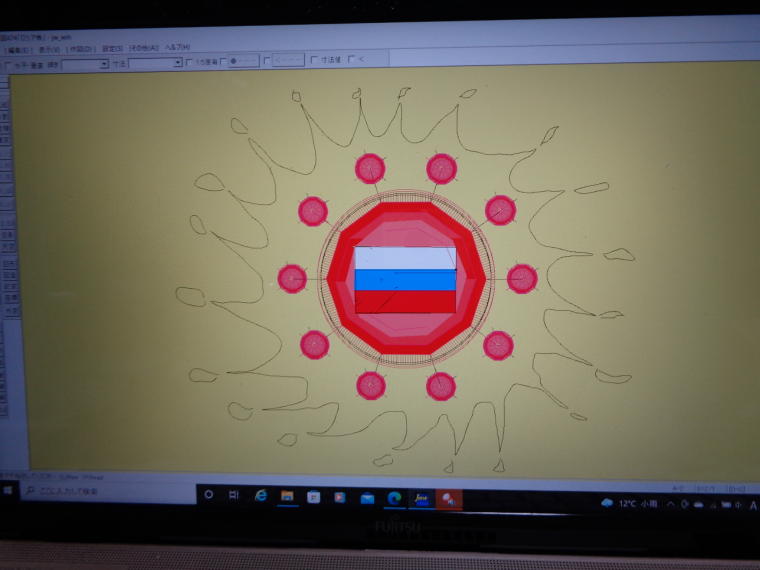Click the flag rectangle in the drawing
The height and width of the screenshot is (570, 760).
[x=405, y=280]
